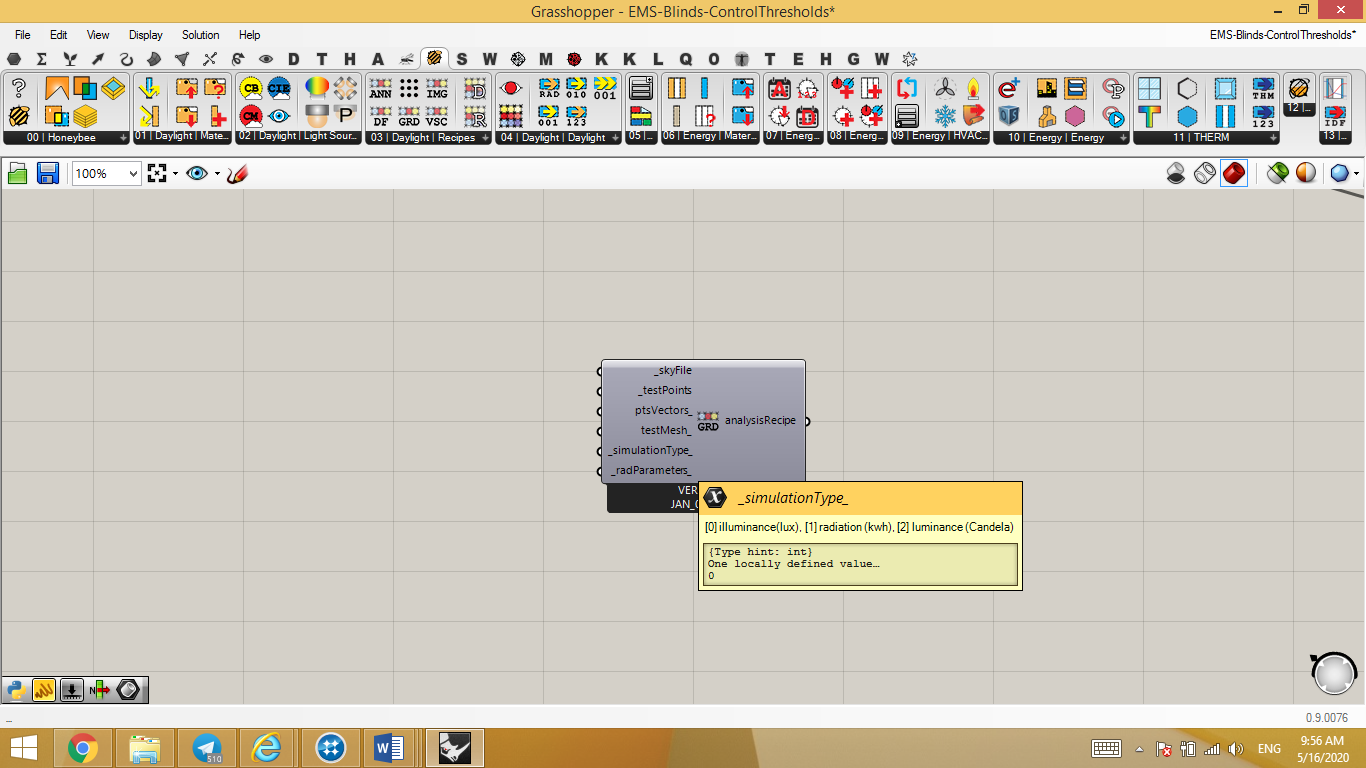
Task: Click the save document floppy icon
Action: (x=47, y=173)
